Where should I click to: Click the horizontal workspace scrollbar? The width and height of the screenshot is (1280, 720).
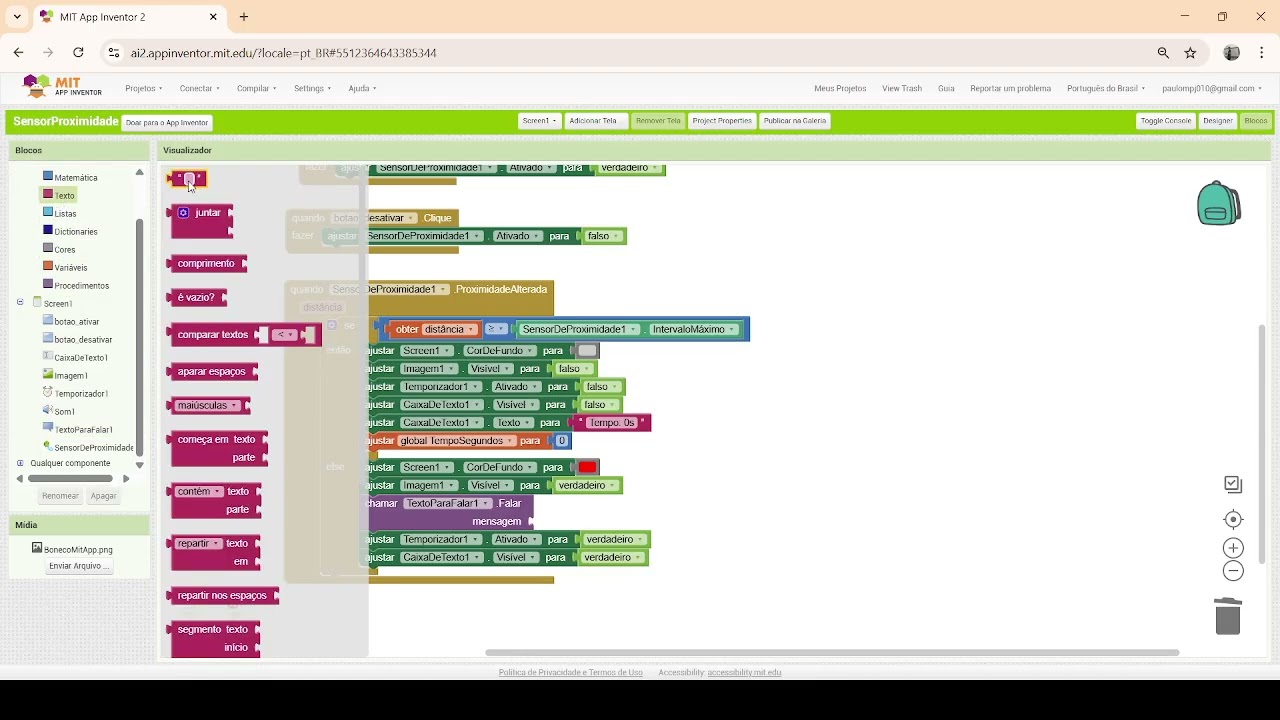pos(832,653)
